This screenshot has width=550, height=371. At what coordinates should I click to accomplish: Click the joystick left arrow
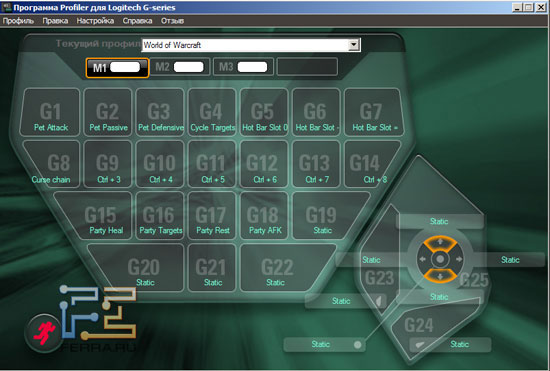pyautogui.click(x=423, y=259)
